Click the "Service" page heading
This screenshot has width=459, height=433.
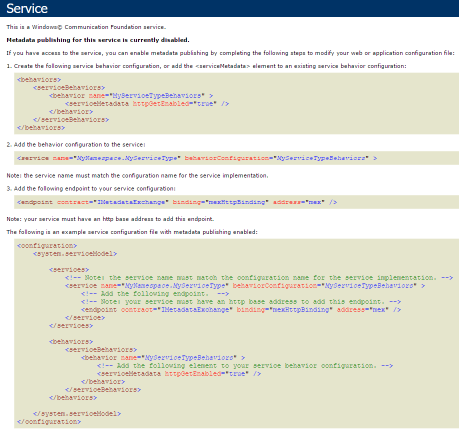pyautogui.click(x=27, y=8)
